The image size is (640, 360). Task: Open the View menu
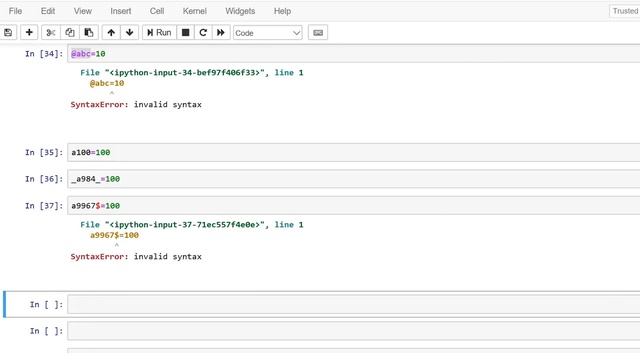pos(82,11)
